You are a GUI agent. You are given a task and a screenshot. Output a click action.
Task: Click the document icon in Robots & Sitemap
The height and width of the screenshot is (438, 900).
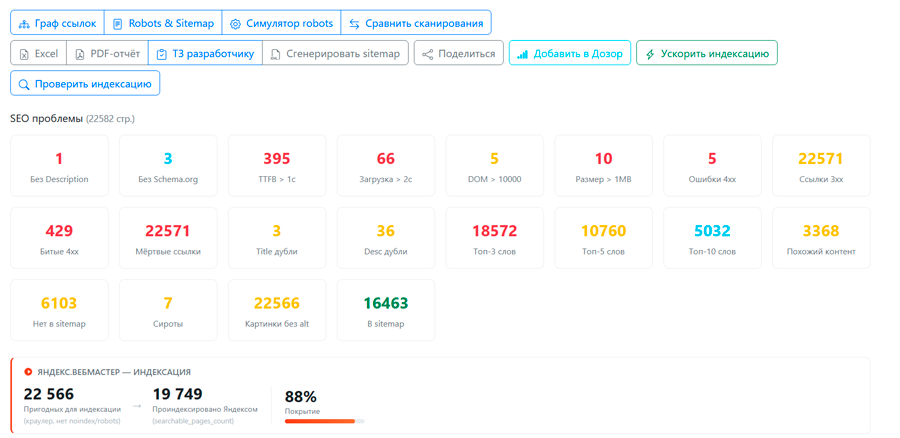pyautogui.click(x=118, y=24)
